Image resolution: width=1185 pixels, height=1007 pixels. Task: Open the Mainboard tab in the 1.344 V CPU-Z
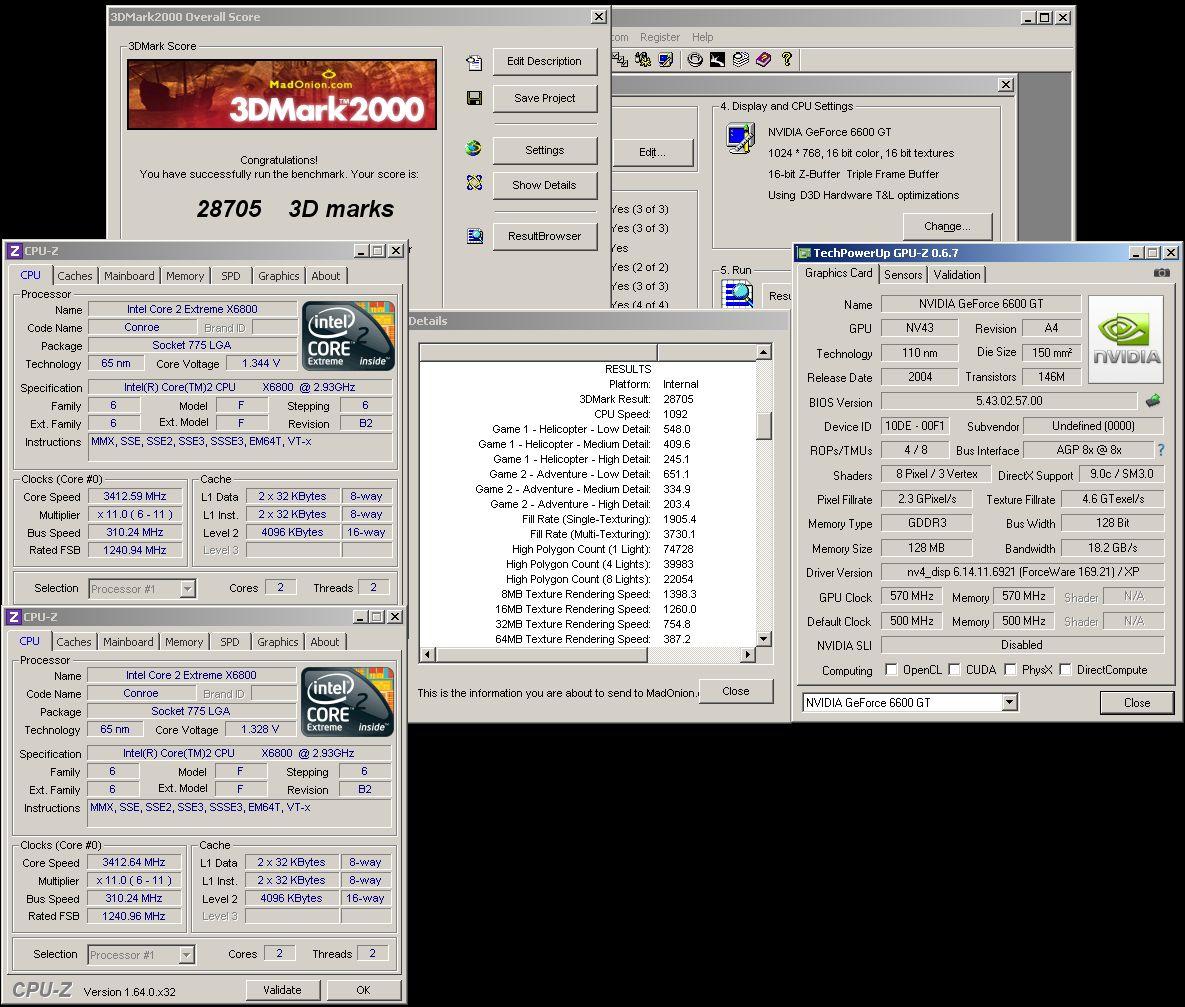pyautogui.click(x=129, y=276)
